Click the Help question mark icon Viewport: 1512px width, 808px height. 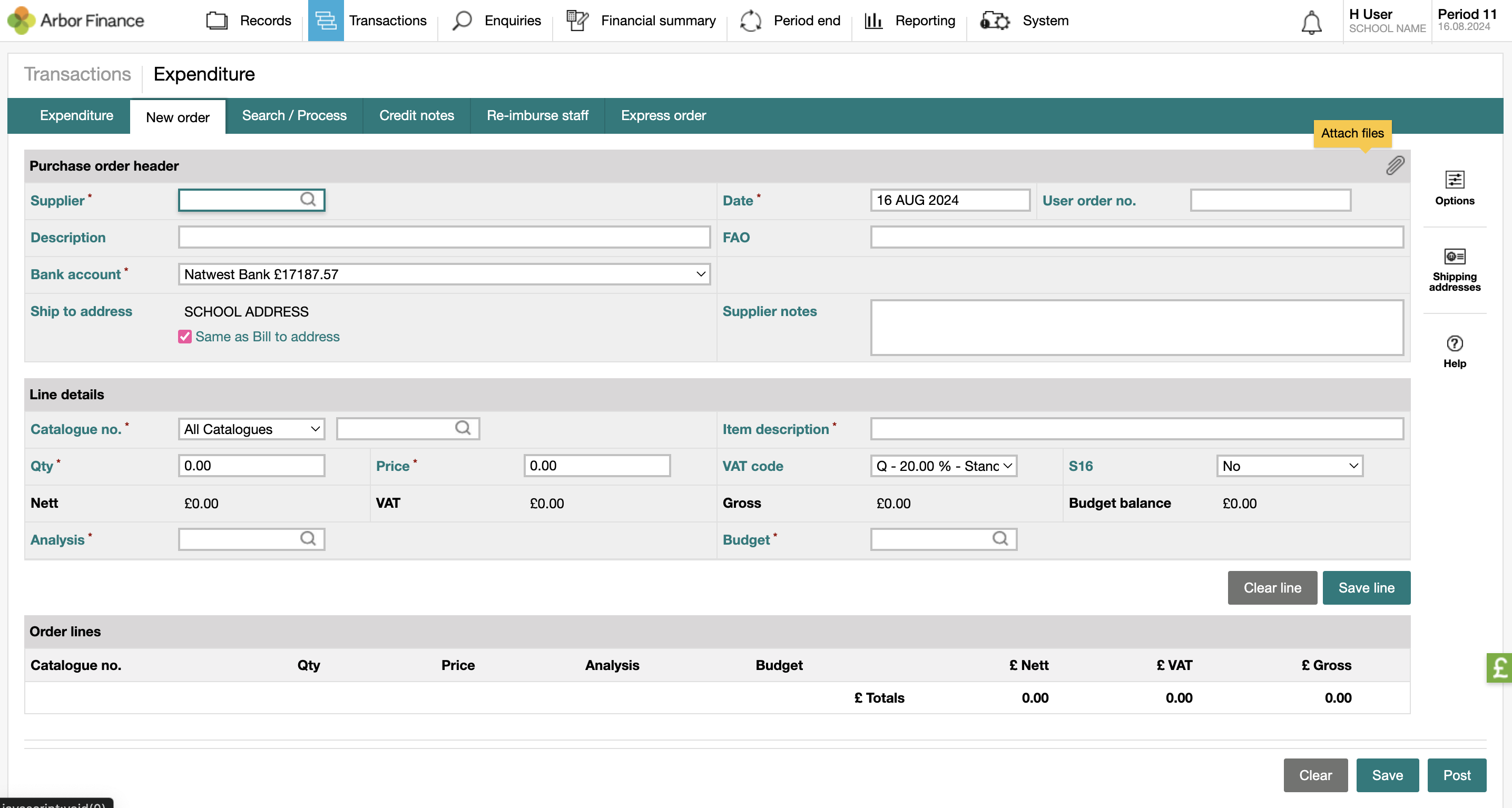1454,351
